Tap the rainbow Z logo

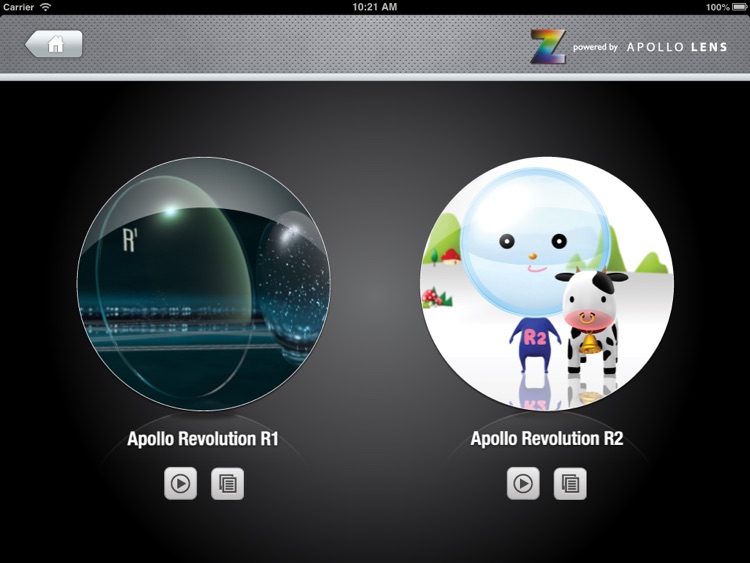click(548, 46)
